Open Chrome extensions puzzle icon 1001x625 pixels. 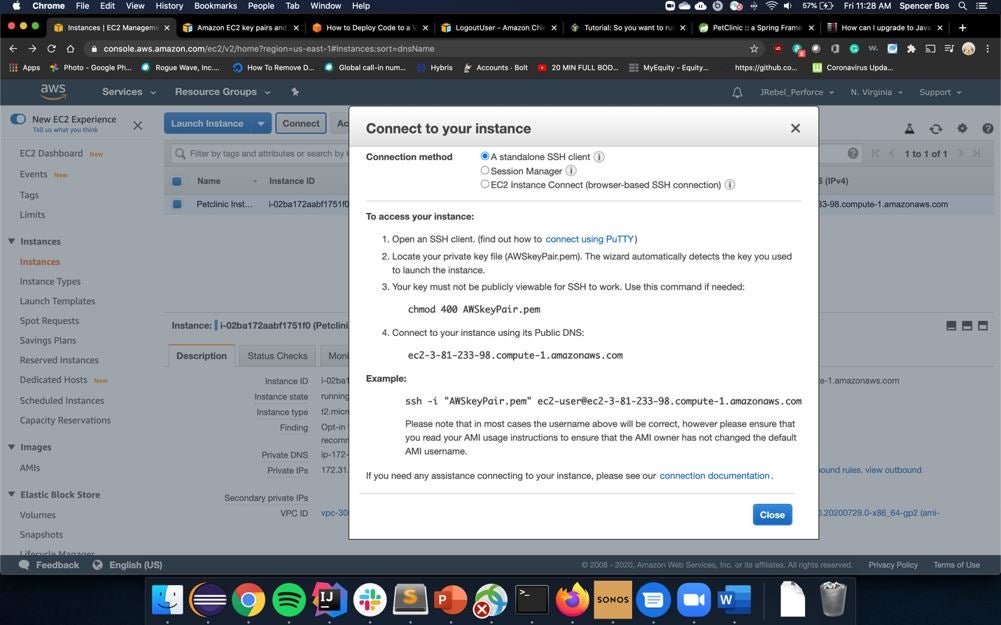(911, 49)
